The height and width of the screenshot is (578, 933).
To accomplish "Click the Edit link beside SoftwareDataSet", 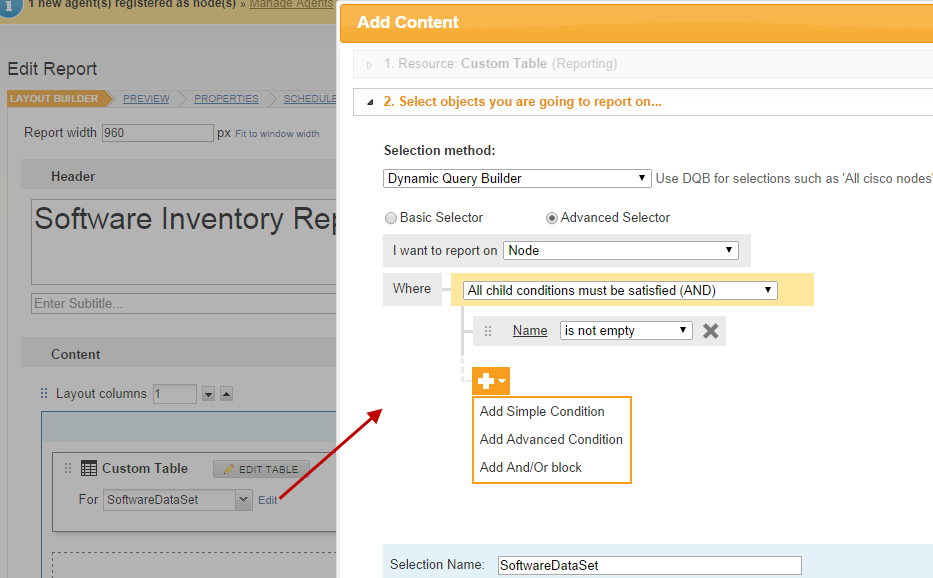I will click(267, 500).
